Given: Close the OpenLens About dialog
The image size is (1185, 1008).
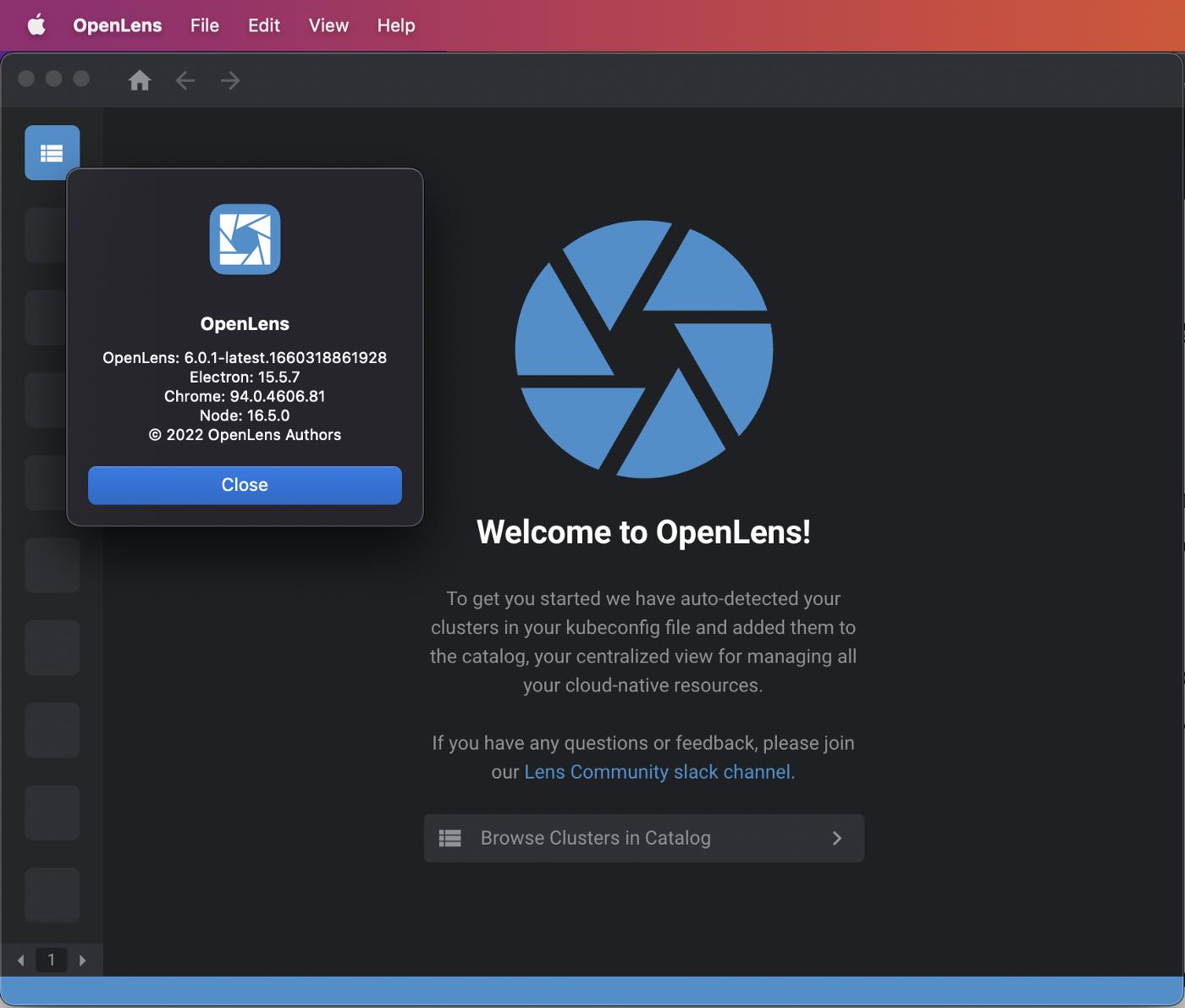Looking at the screenshot, I should pos(245,485).
